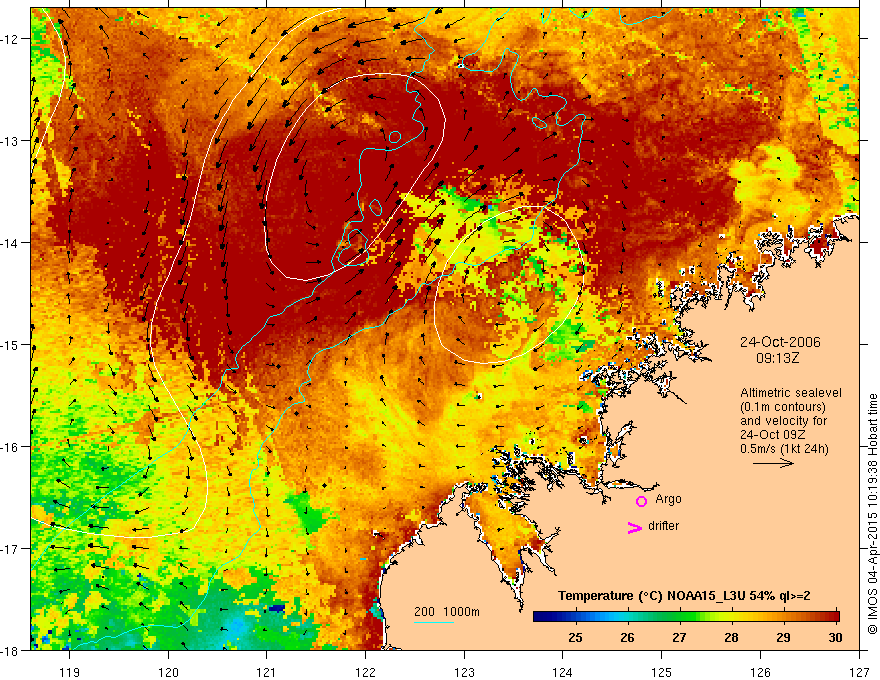The width and height of the screenshot is (880, 680).
Task: Click the latitude axis label -14
Action: (10, 243)
